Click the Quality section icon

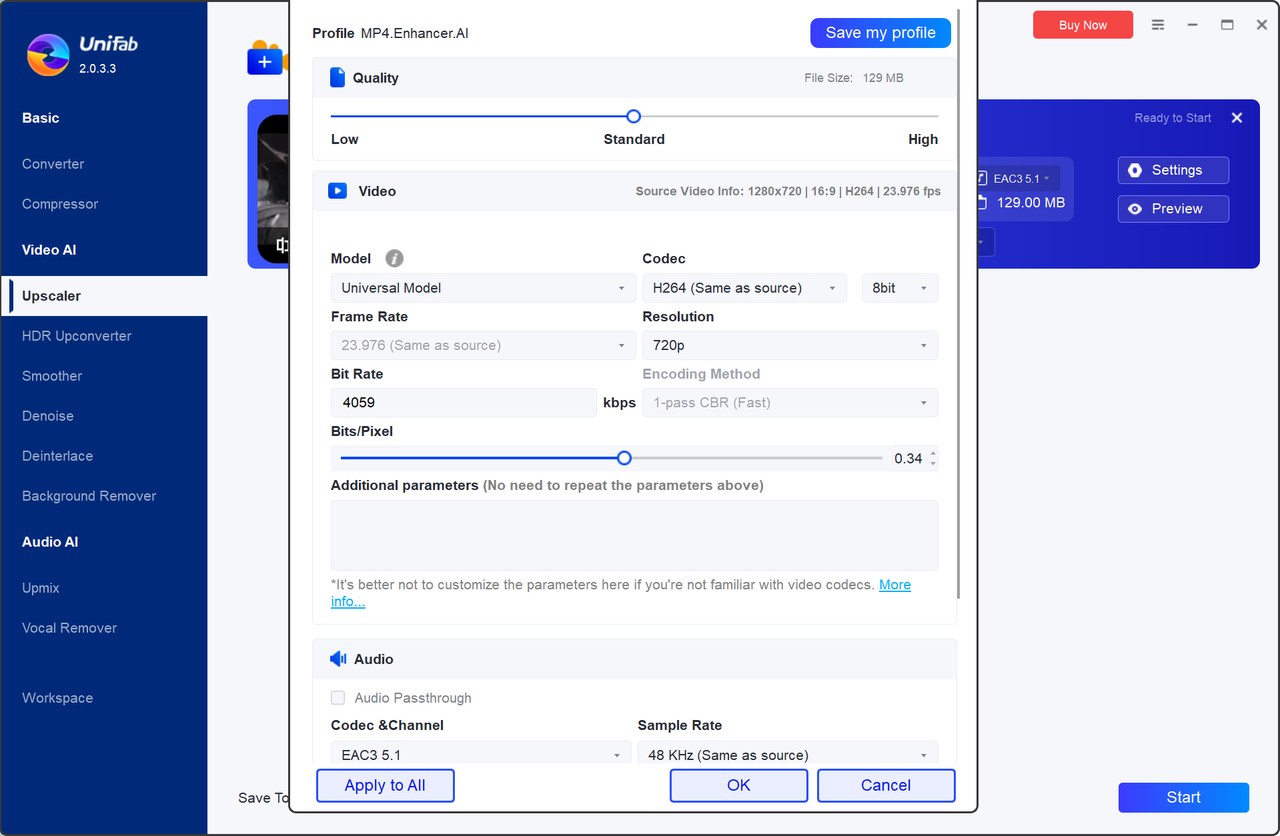pos(339,76)
